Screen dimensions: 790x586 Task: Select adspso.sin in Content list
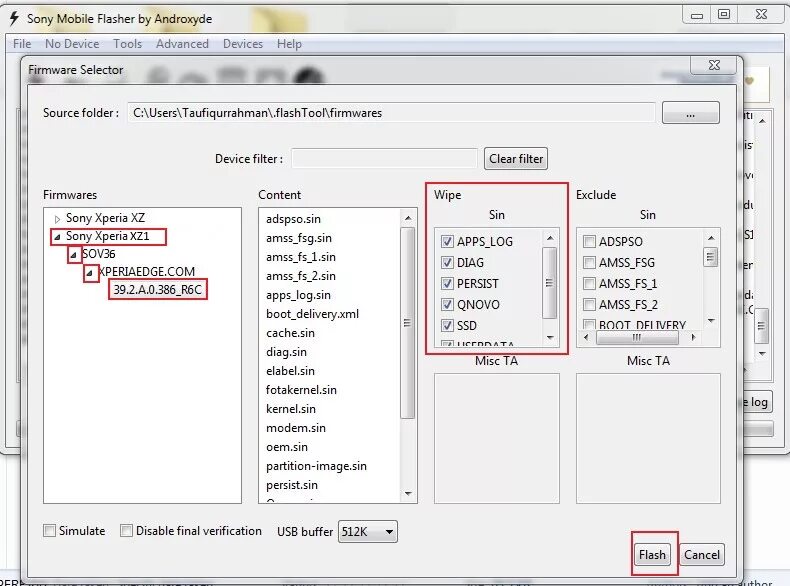pos(293,219)
